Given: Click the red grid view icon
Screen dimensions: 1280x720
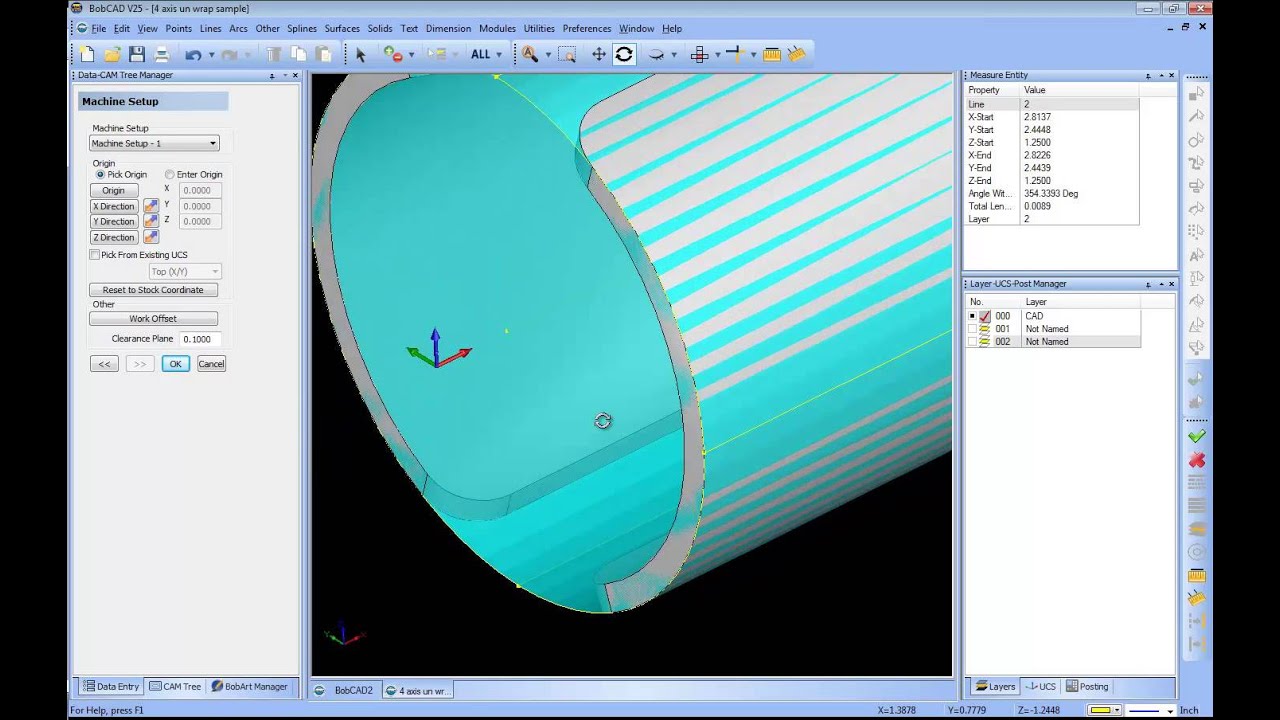Looking at the screenshot, I should pyautogui.click(x=700, y=54).
